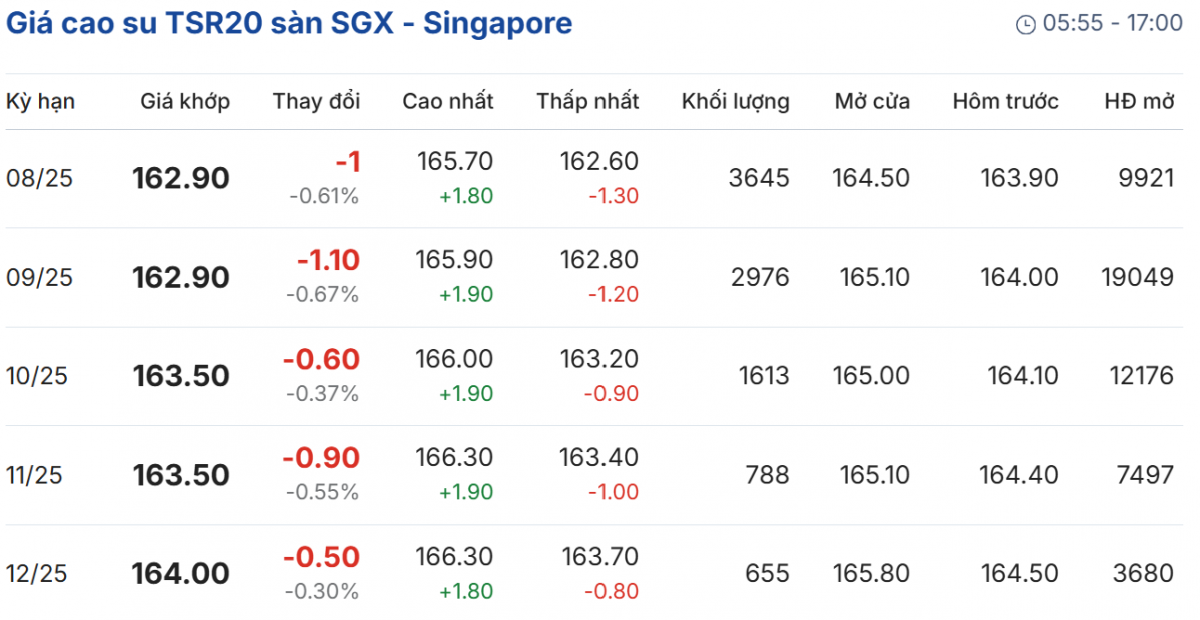
Task: Open the 11/25 contract row
Action: pos(34,475)
